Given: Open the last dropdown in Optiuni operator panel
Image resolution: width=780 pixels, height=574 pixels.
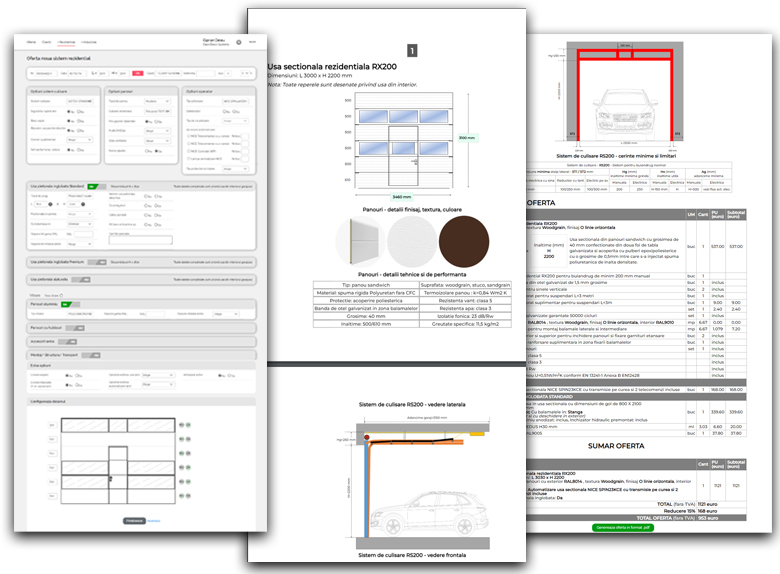Looking at the screenshot, I should coord(235,169).
